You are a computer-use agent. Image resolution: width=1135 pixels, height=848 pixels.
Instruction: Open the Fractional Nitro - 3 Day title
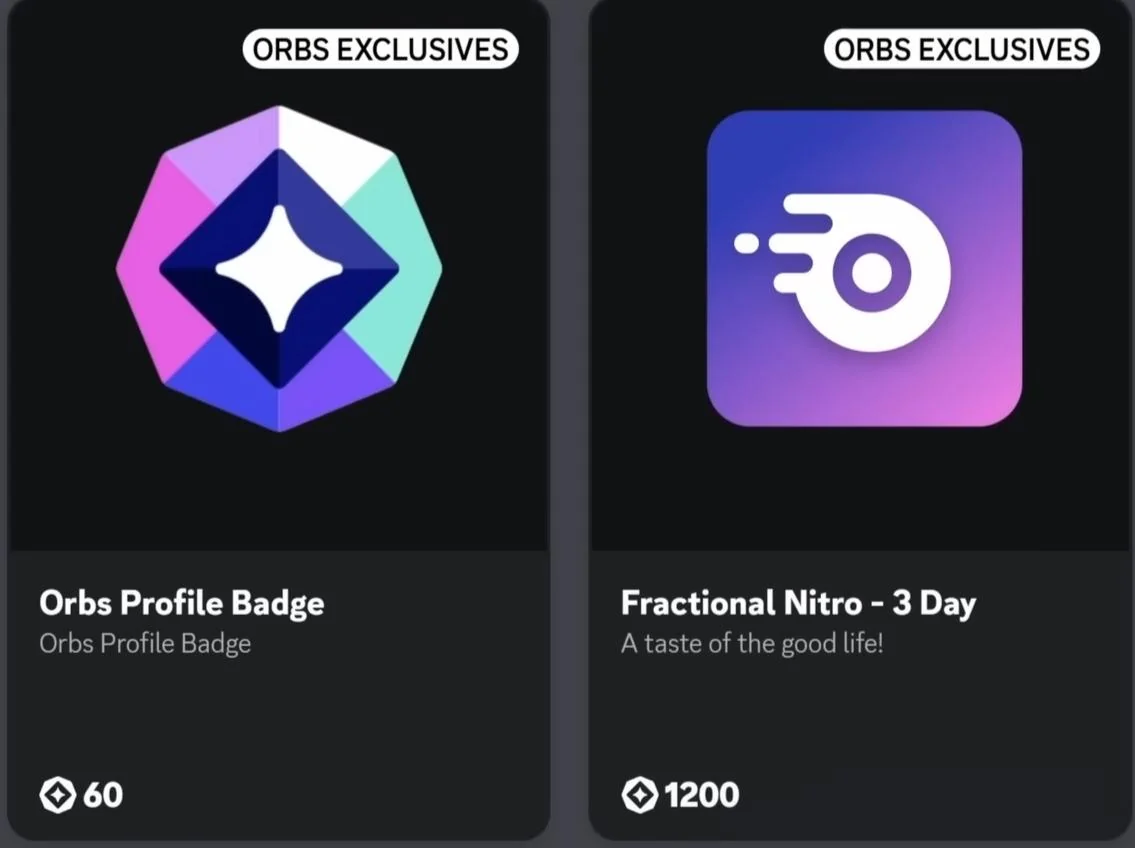coord(798,603)
